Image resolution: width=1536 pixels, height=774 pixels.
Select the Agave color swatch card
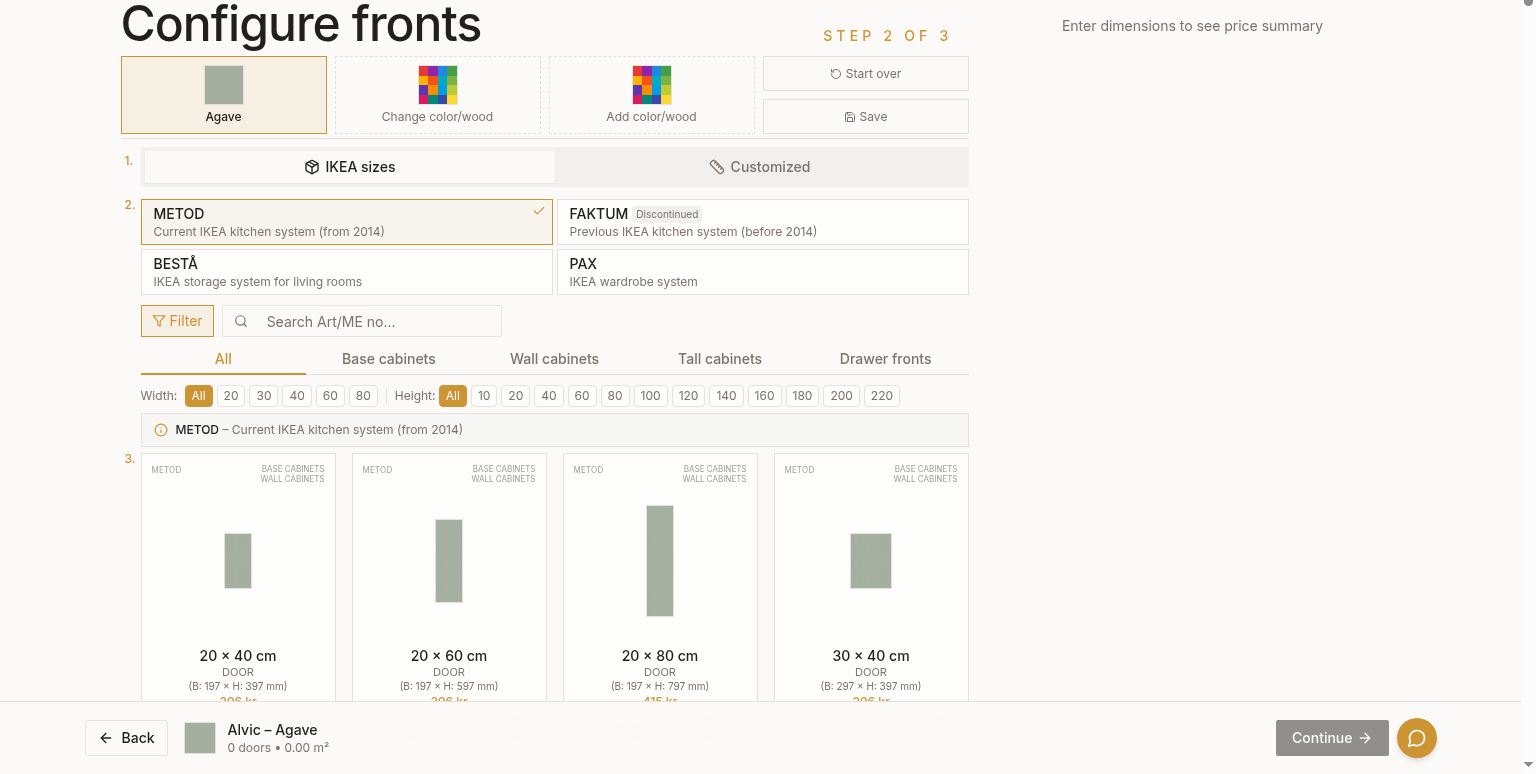(224, 95)
